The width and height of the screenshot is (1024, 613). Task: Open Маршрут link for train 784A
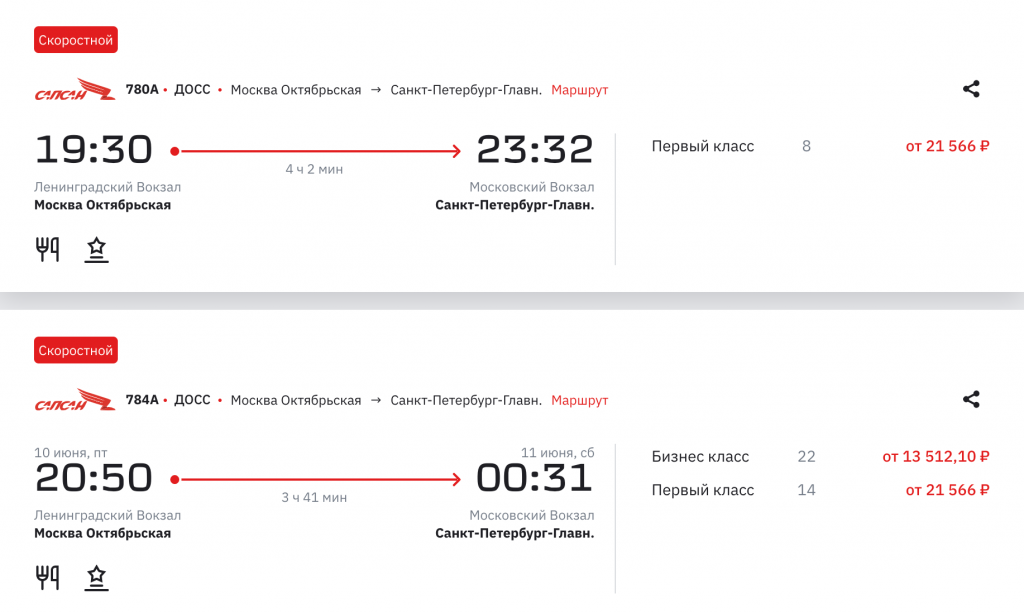(x=579, y=400)
